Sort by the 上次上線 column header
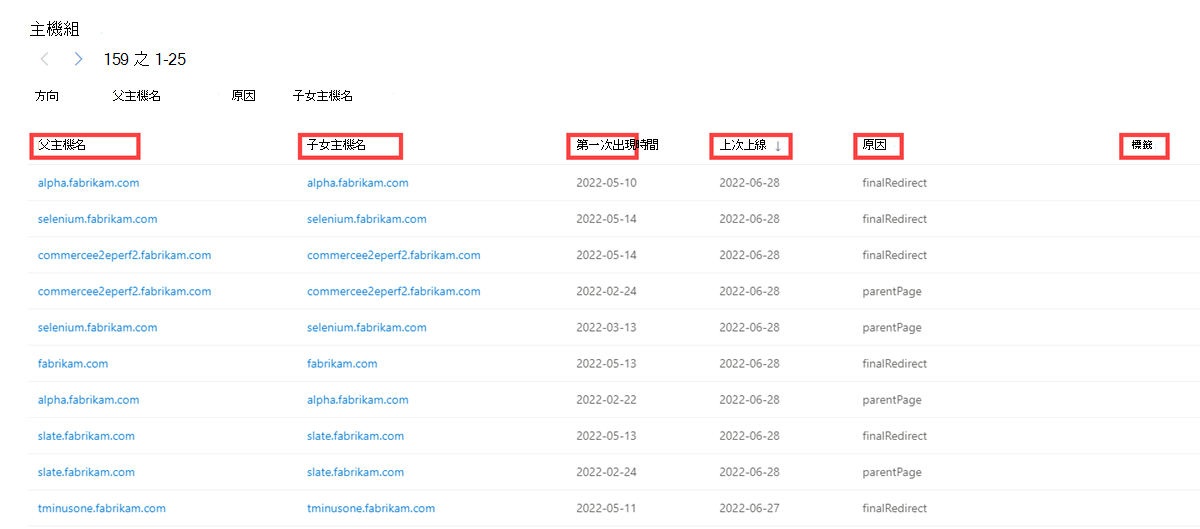This screenshot has height=529, width=1200. click(743, 145)
